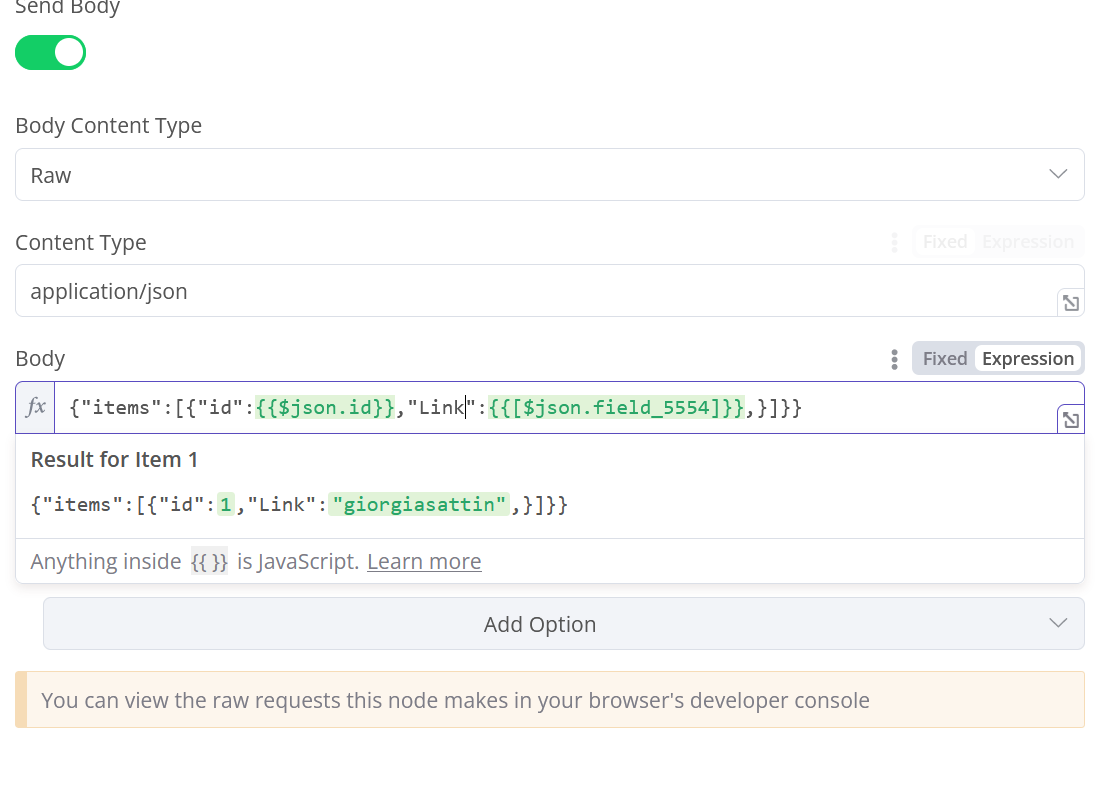Switch Body field to Expression mode
Image resolution: width=1109 pixels, height=801 pixels.
(x=1027, y=359)
